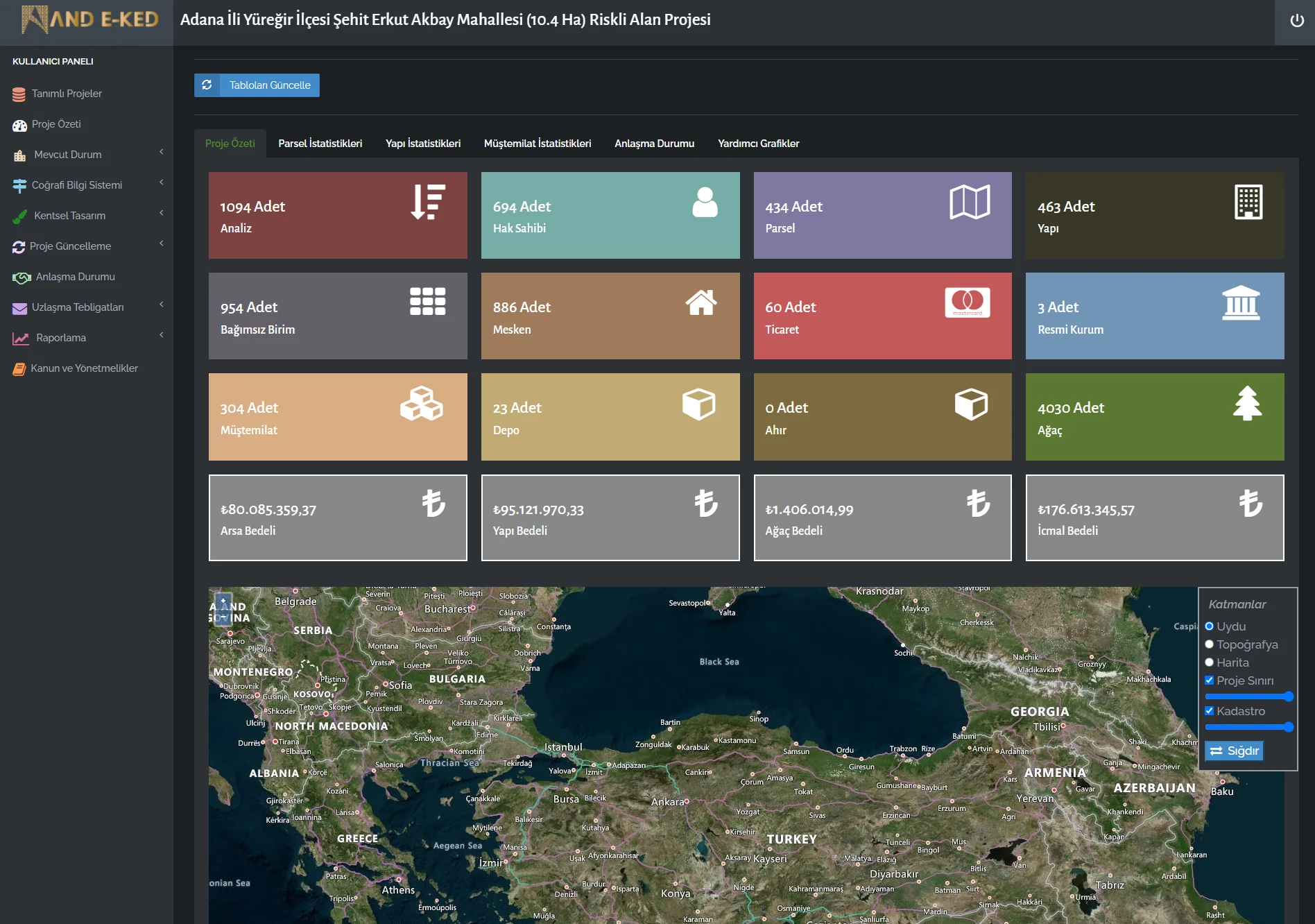Viewport: 1315px width, 924px height.
Task: Click the power logout icon
Action: [x=1296, y=21]
